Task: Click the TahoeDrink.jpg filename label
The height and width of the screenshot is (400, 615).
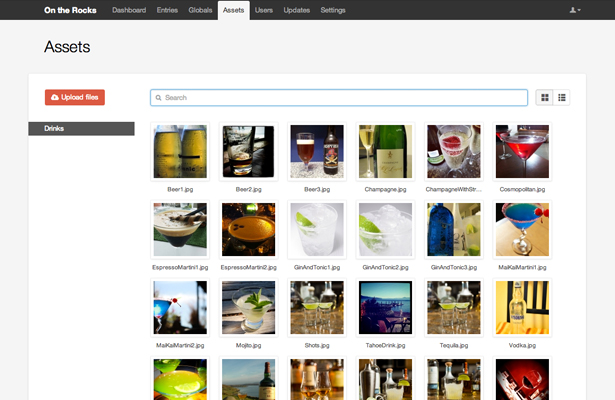Action: click(386, 345)
